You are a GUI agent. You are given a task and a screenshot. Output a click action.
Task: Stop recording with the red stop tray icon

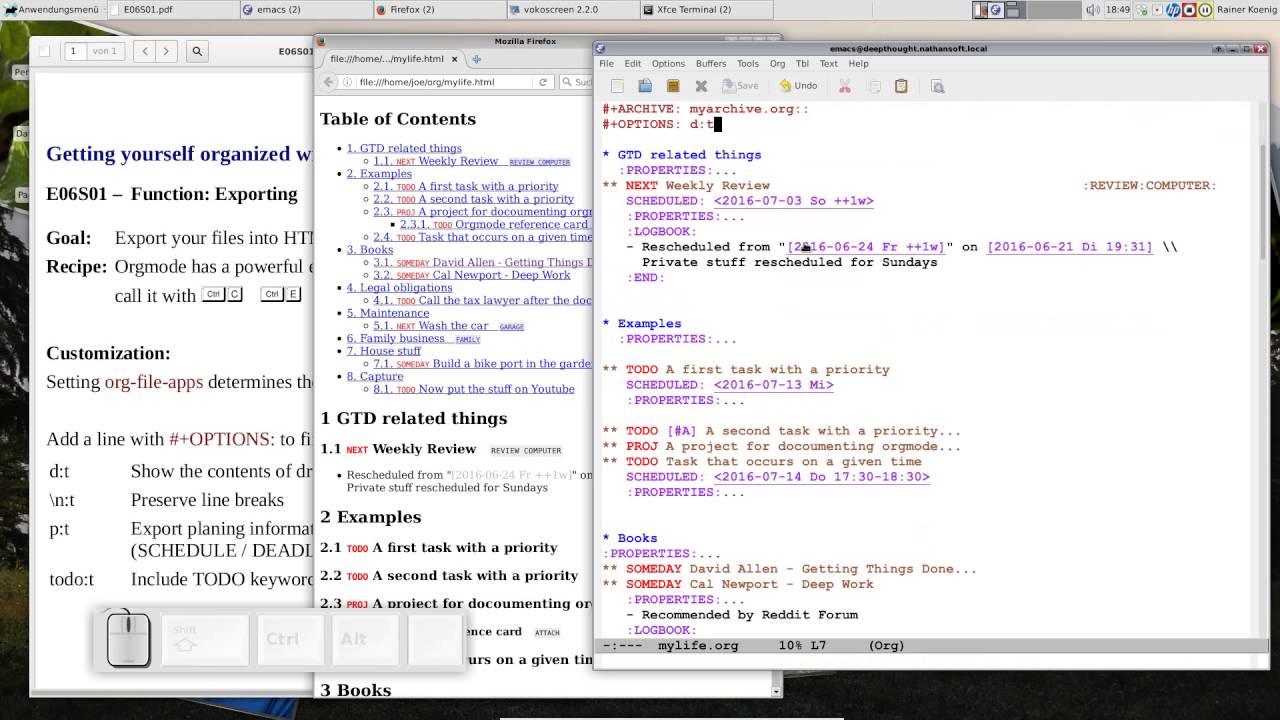(x=1189, y=10)
